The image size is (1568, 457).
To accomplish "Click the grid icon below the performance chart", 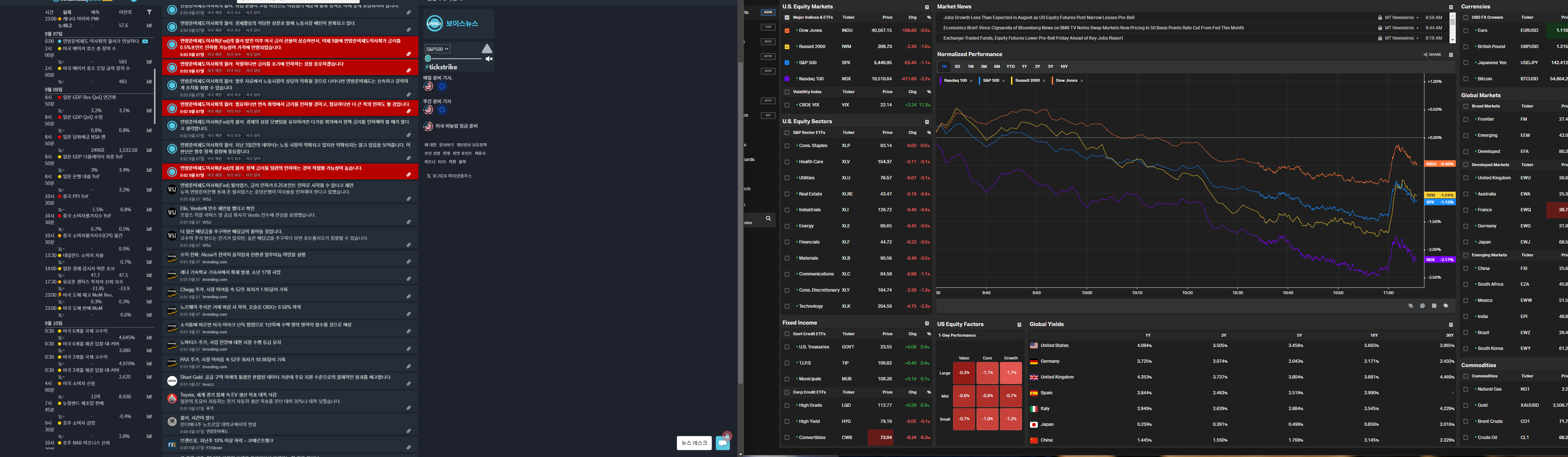I will (1433, 306).
